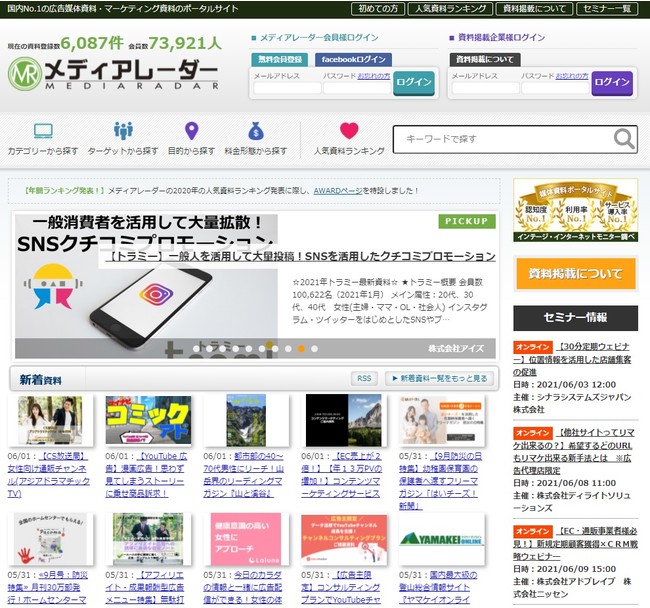Screen dimensions: 650x608
Task: Select the orange active carousel dot
Action: pyautogui.click(x=301, y=349)
